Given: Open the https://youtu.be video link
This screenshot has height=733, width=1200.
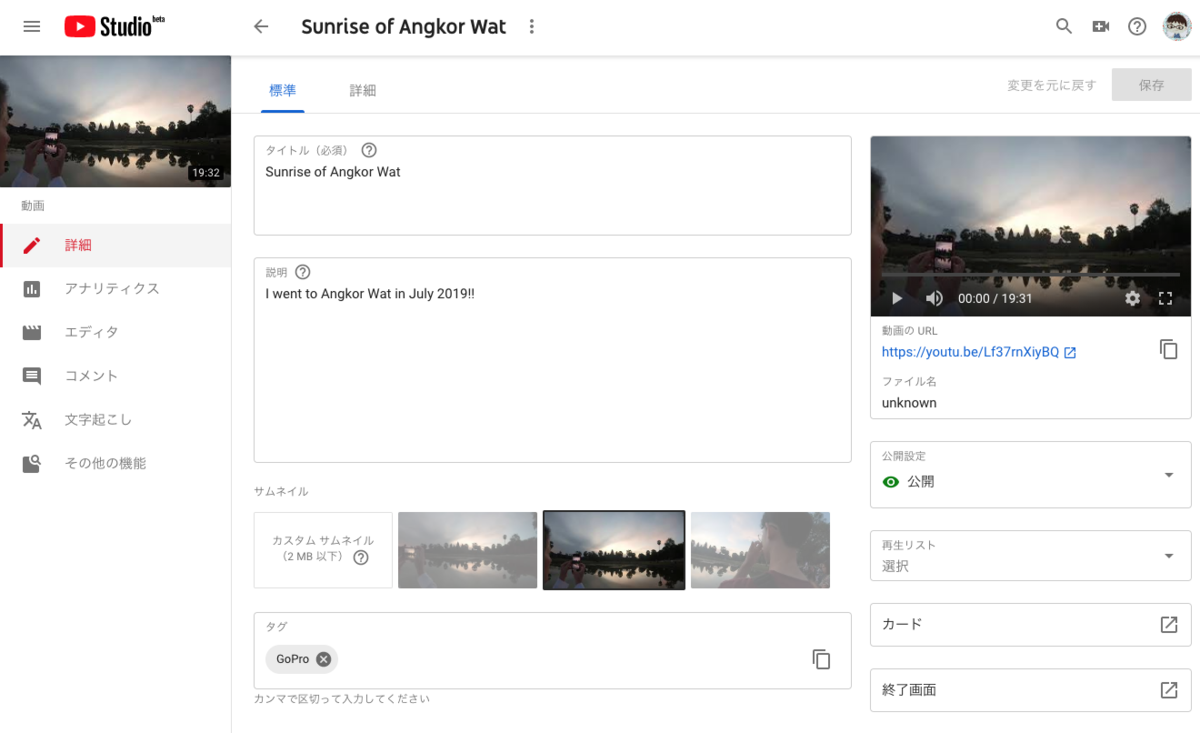Looking at the screenshot, I should pyautogui.click(x=968, y=351).
